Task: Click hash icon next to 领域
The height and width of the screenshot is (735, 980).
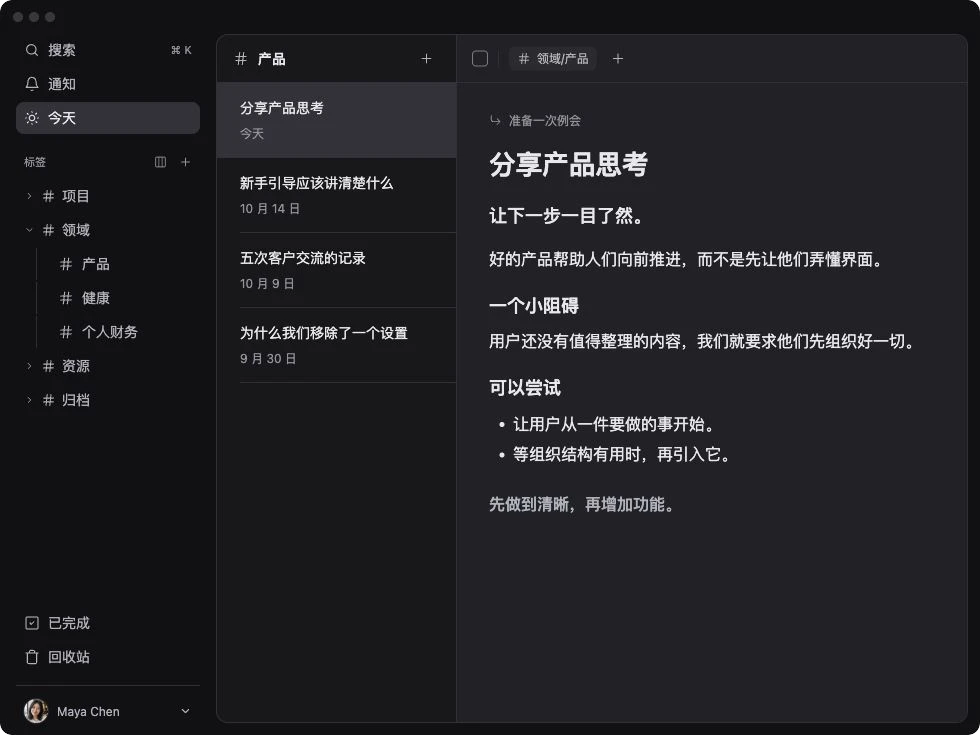Action: click(48, 230)
